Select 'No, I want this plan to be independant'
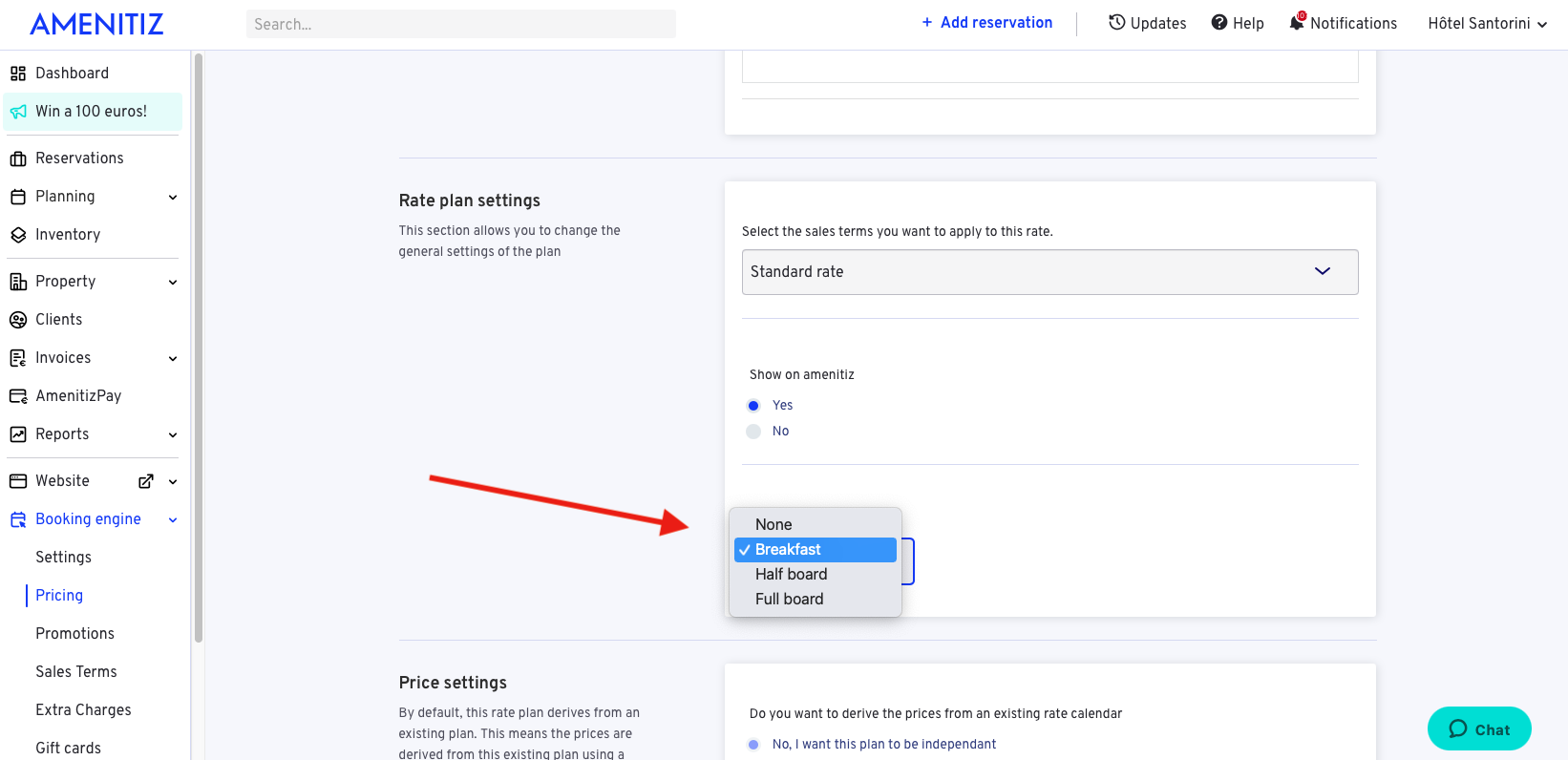This screenshot has width=1568, height=760. [753, 745]
